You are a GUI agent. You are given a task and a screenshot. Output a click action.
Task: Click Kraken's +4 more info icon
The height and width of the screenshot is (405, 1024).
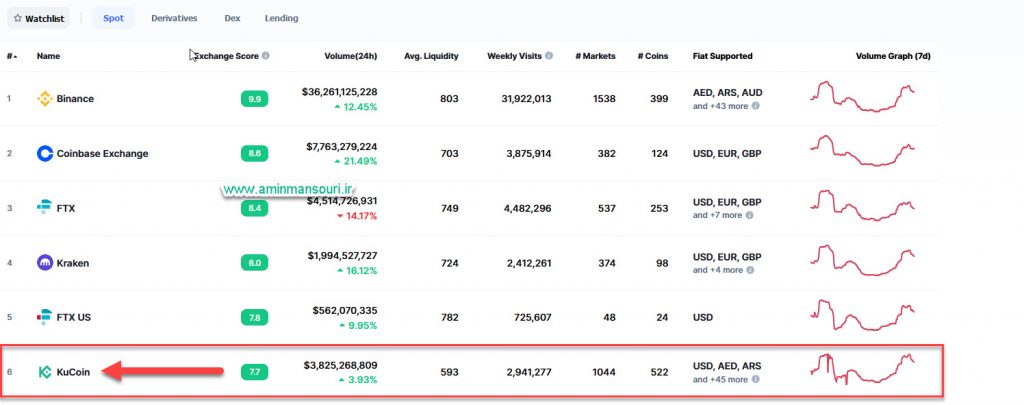point(750,270)
